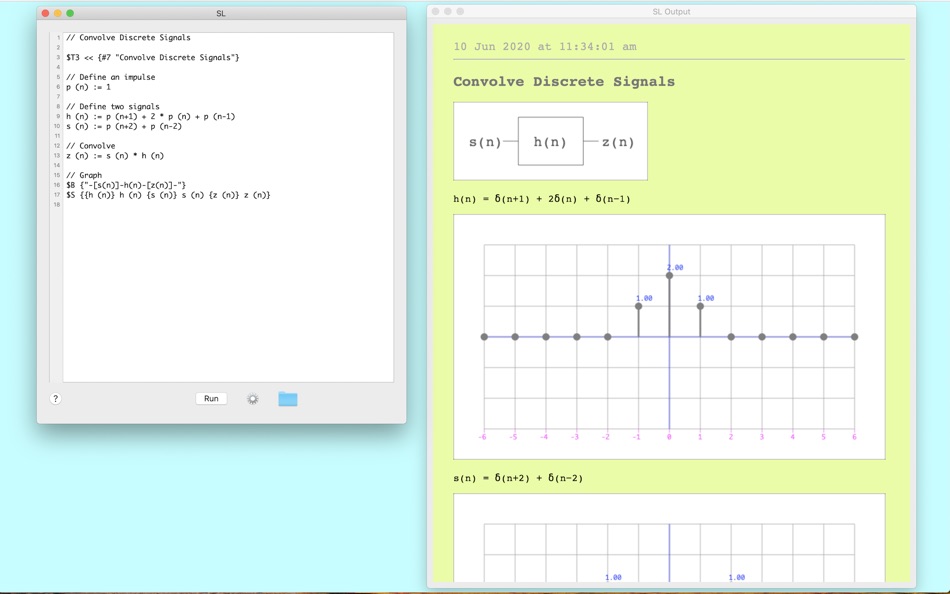Click the z(n) label in block diagram
The image size is (950, 594).
pyautogui.click(x=618, y=142)
